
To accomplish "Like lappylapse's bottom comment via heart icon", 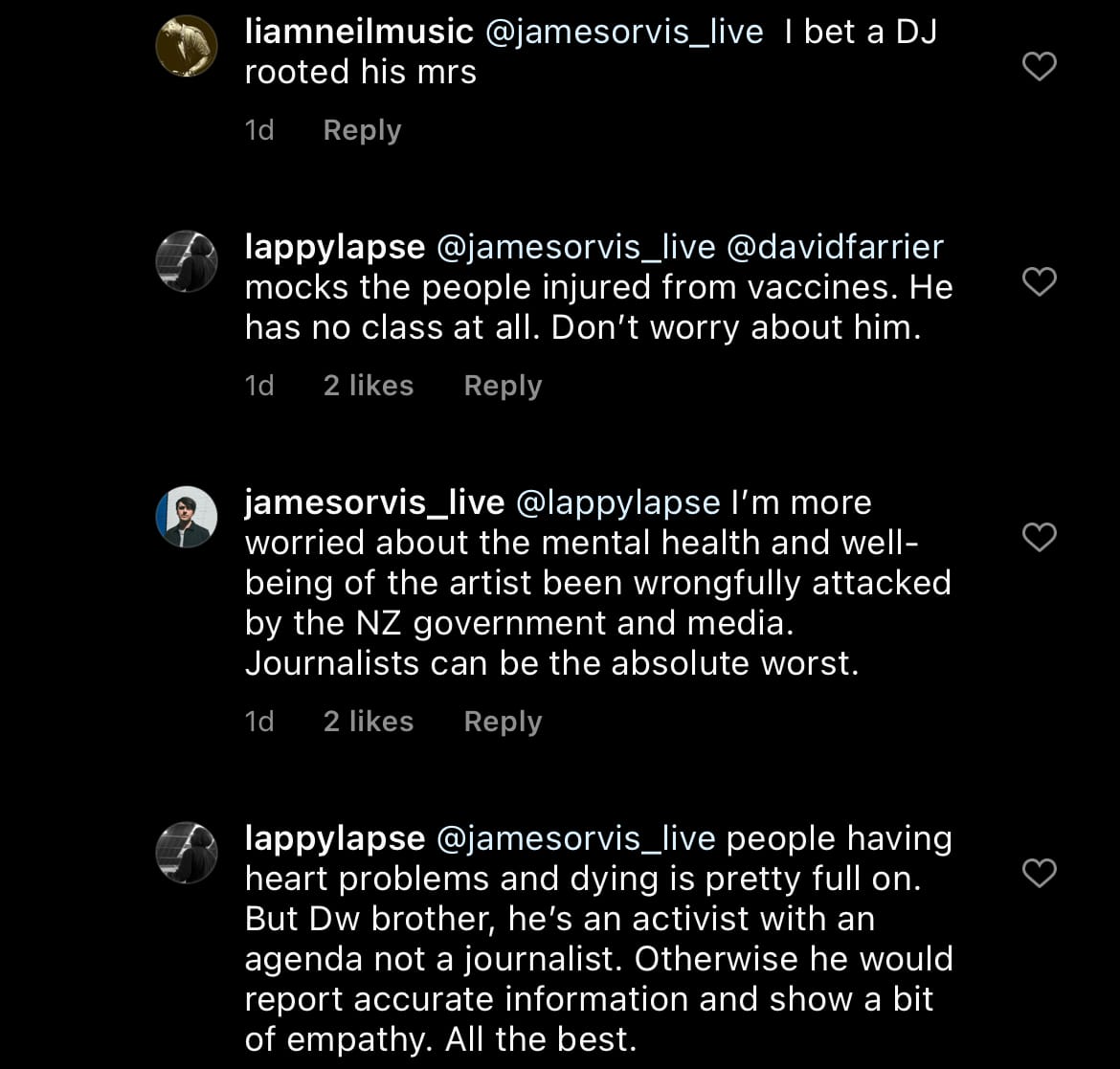I will point(1038,872).
